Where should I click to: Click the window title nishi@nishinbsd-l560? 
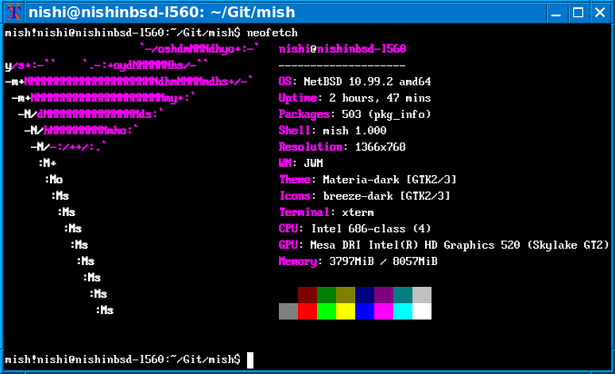point(162,12)
